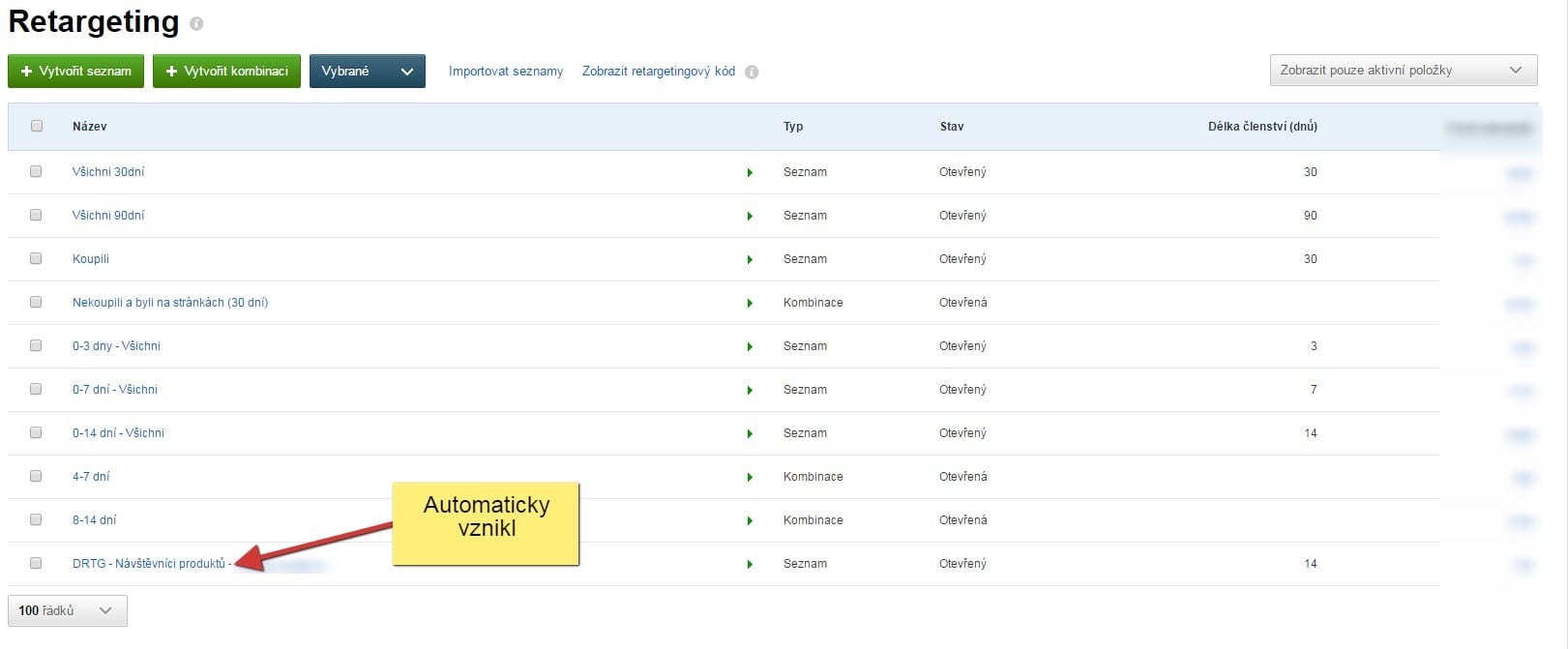Click green arrow in Všichni 90dní row

click(750, 216)
